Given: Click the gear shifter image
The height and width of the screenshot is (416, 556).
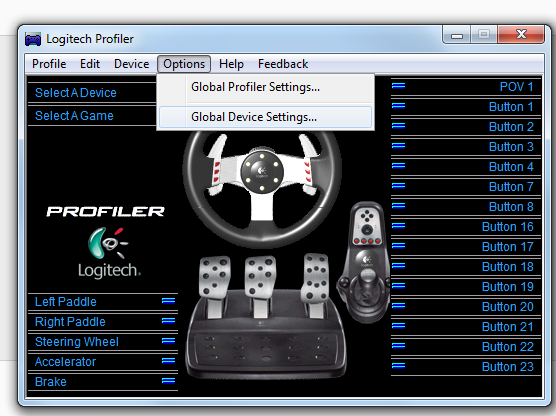Looking at the screenshot, I should pyautogui.click(x=363, y=262).
